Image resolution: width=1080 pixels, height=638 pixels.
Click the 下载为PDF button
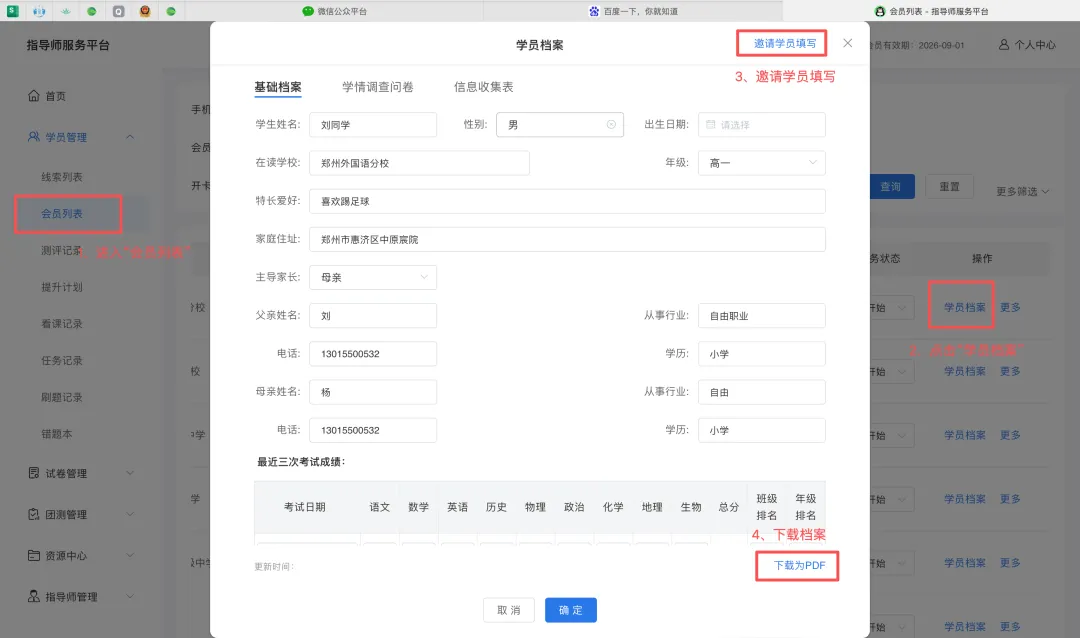[796, 564]
